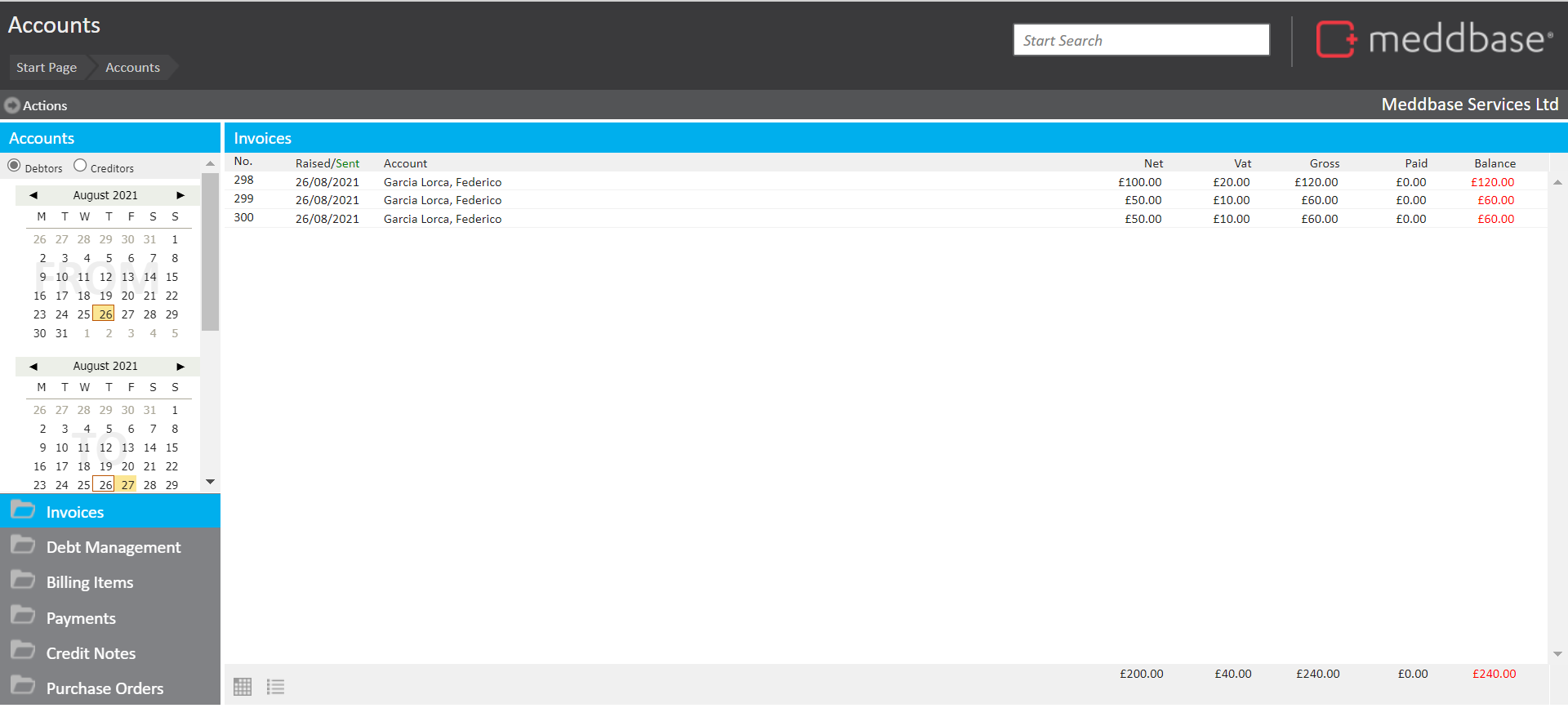Open the Payments folder
The image size is (1568, 708).
[81, 618]
